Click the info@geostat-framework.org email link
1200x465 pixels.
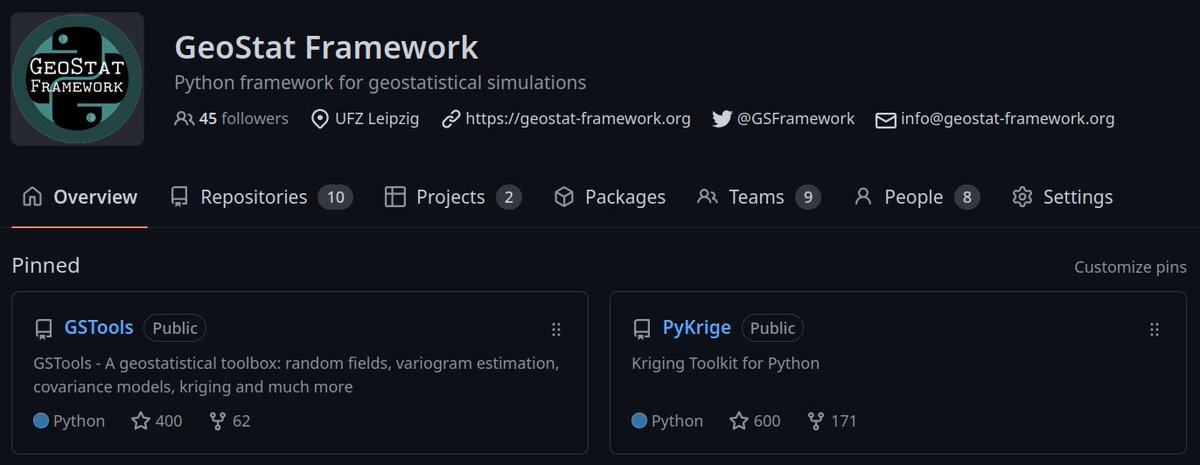[x=1007, y=118]
